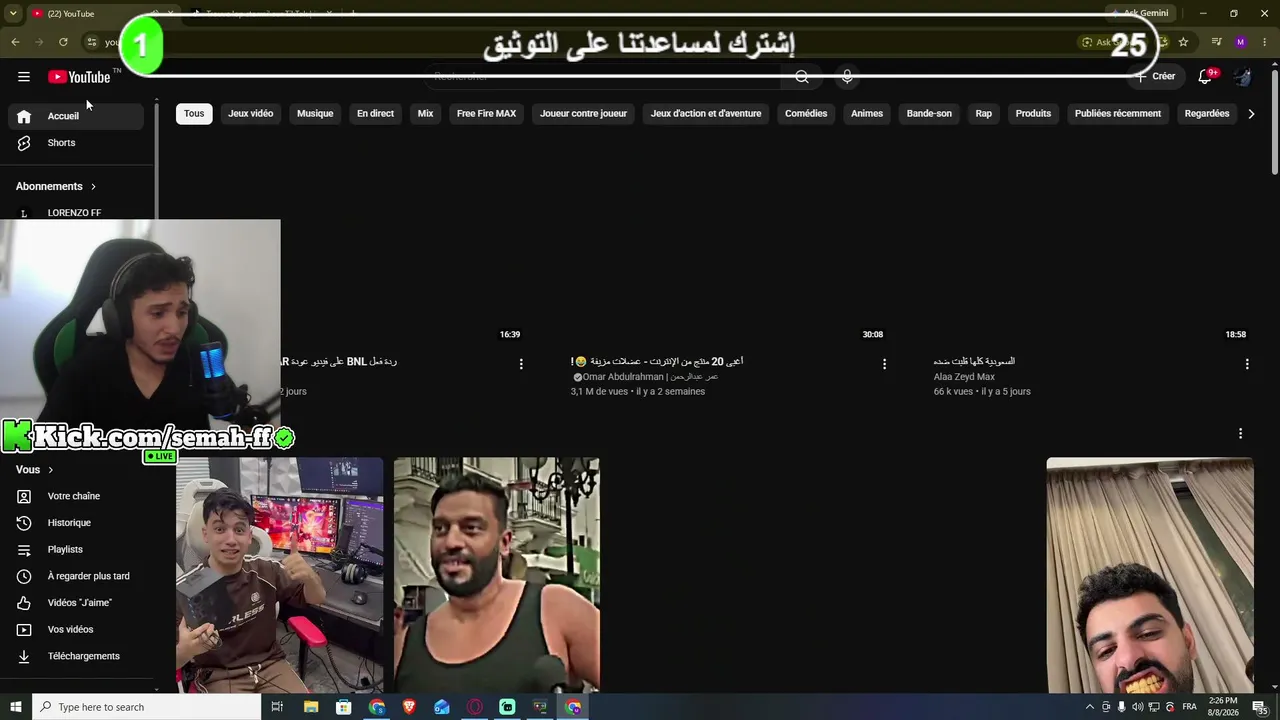Click the Téléchargements download icon

24,656
